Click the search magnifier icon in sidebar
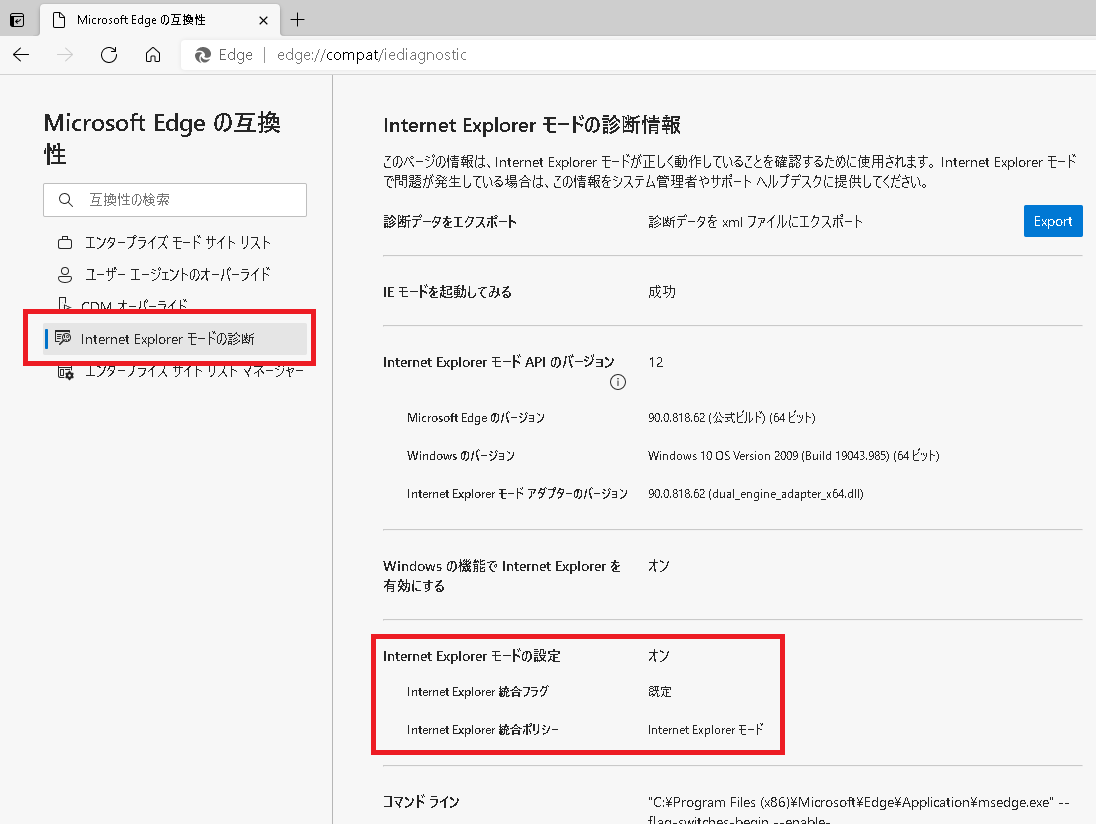This screenshot has height=824, width=1096. [x=66, y=200]
